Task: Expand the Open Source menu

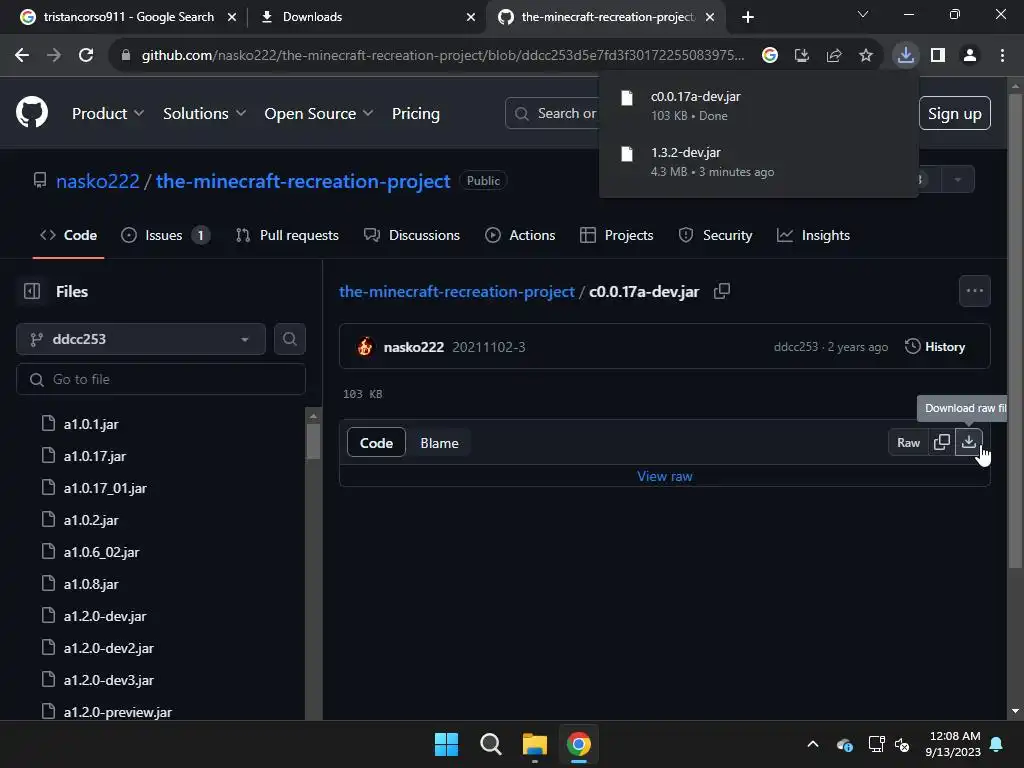Action: coord(319,114)
